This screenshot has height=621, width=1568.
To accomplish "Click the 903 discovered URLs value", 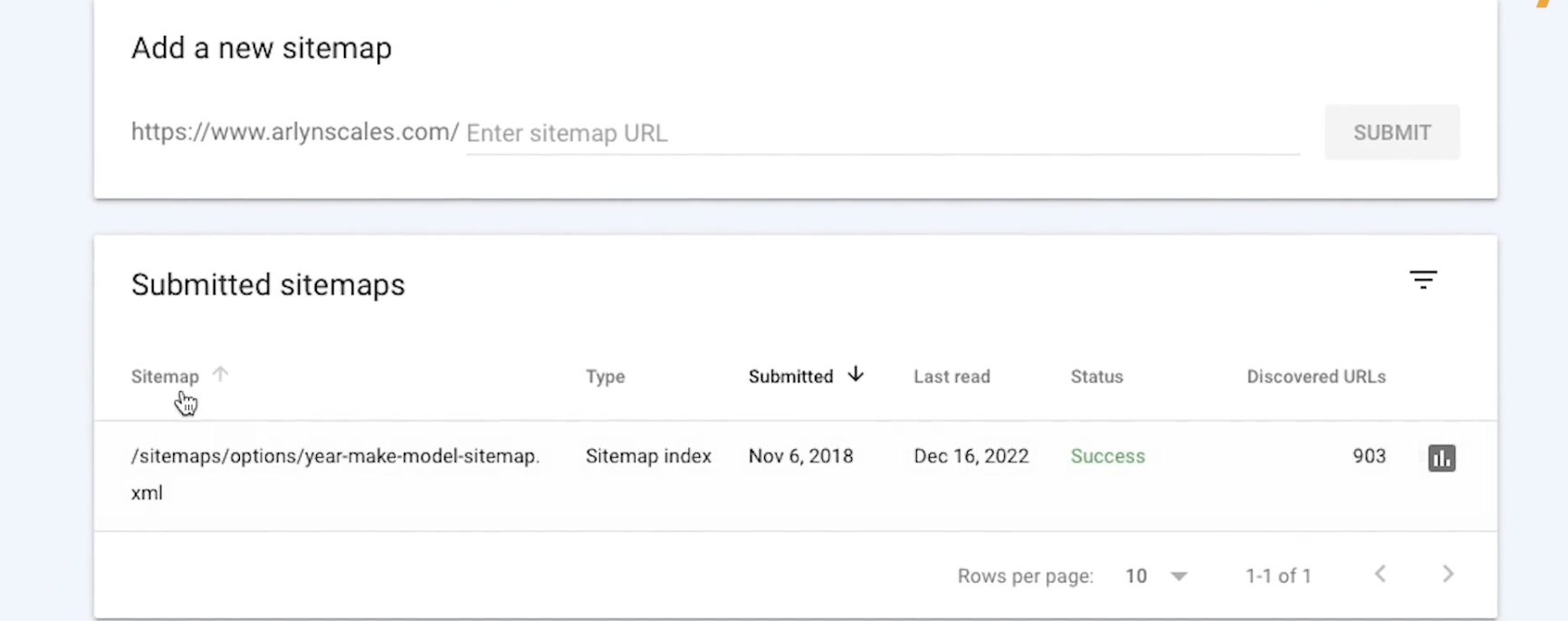I will 1369,456.
